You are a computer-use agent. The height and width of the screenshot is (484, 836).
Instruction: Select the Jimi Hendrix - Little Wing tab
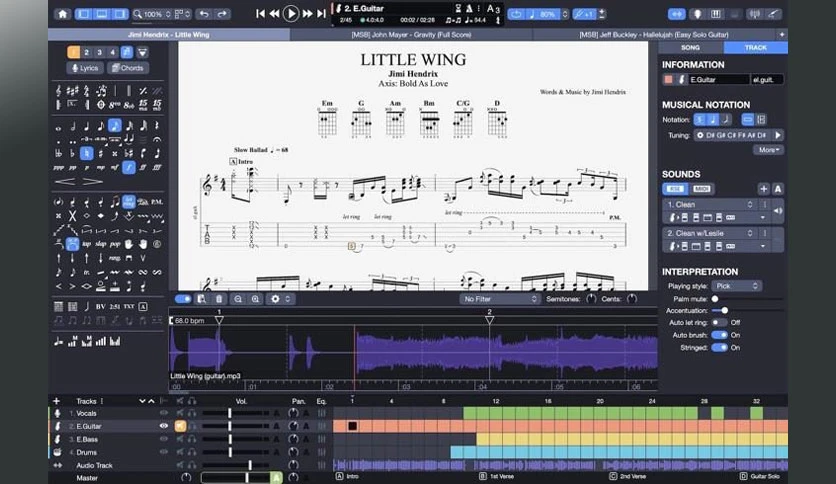tap(168, 35)
